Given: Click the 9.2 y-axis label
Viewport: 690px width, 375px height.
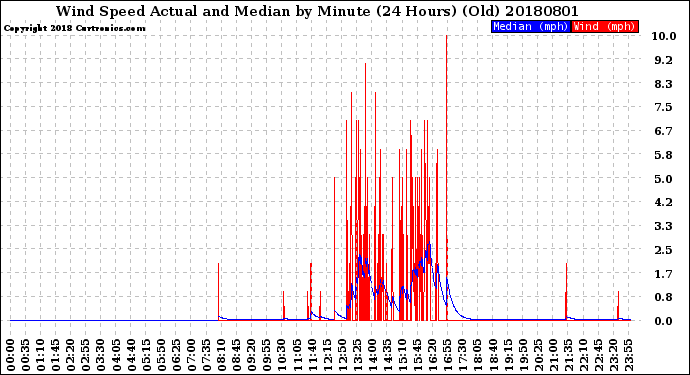Looking at the screenshot, I should [x=664, y=60].
